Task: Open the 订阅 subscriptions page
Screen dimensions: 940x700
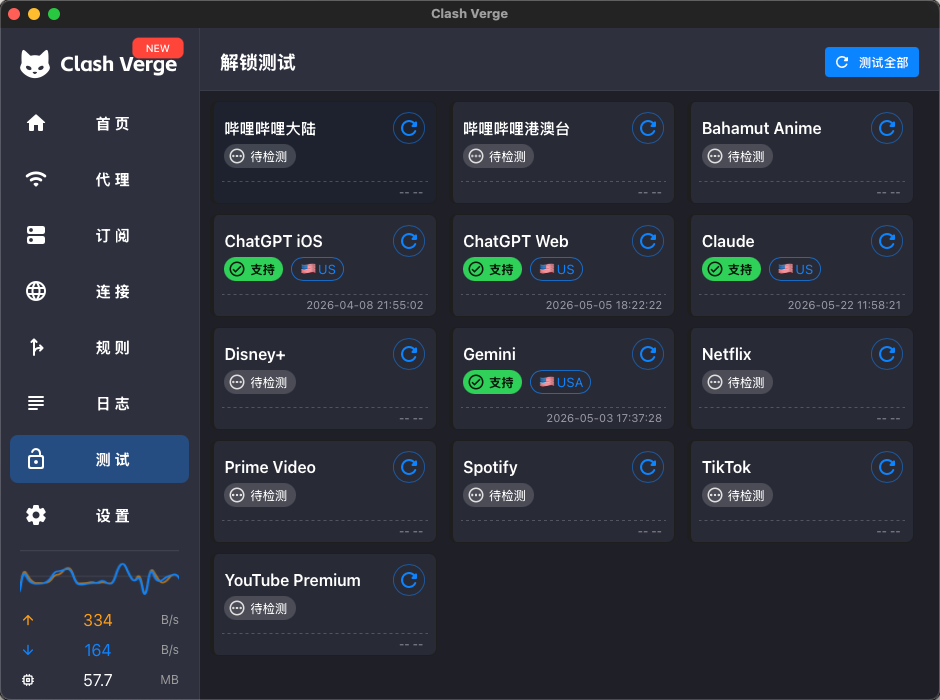Action: [100, 235]
